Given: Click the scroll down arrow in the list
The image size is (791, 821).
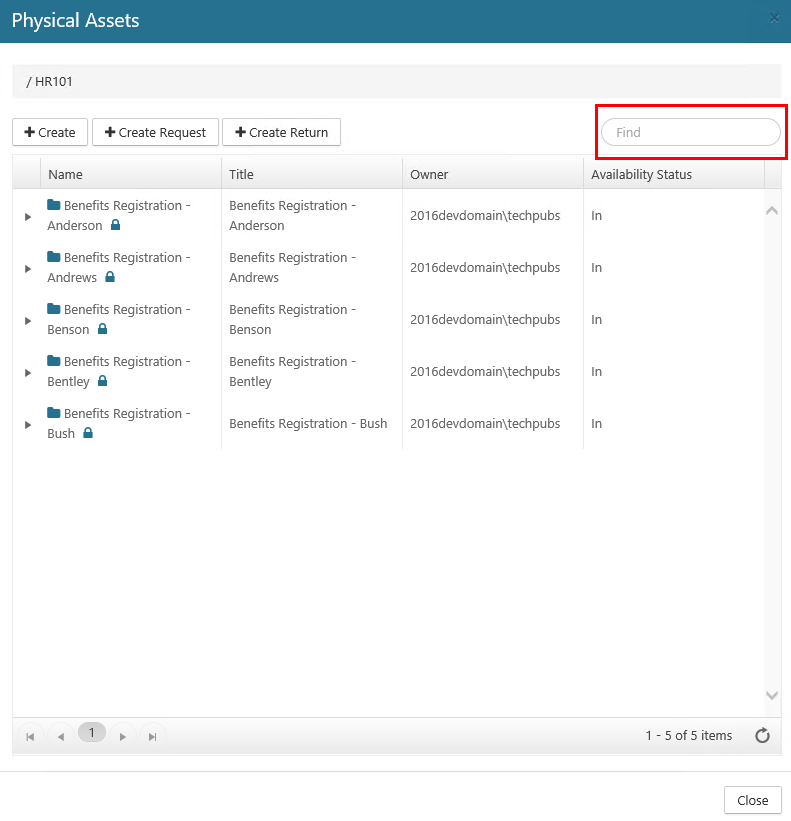Looking at the screenshot, I should [772, 695].
